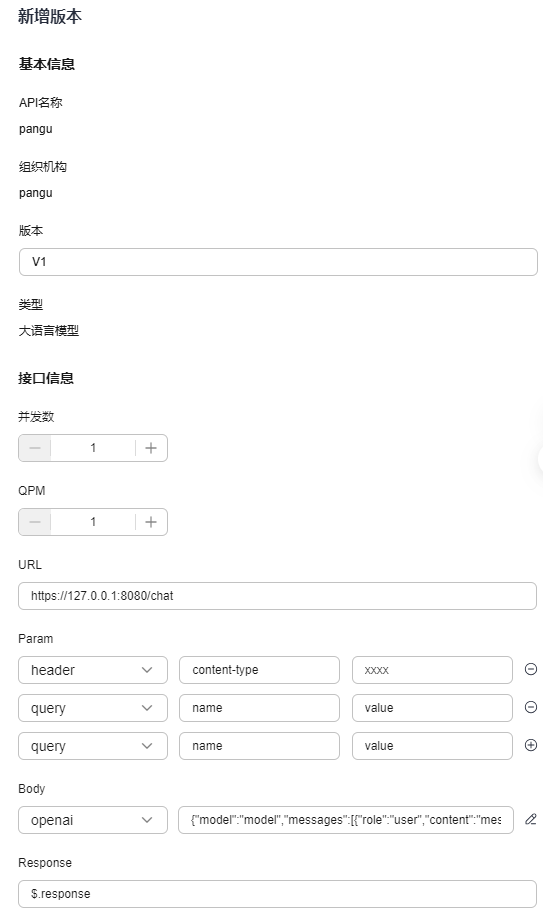This screenshot has width=543, height=922.
Task: Decrease the concurrency count (并发数)
Action: (35, 448)
